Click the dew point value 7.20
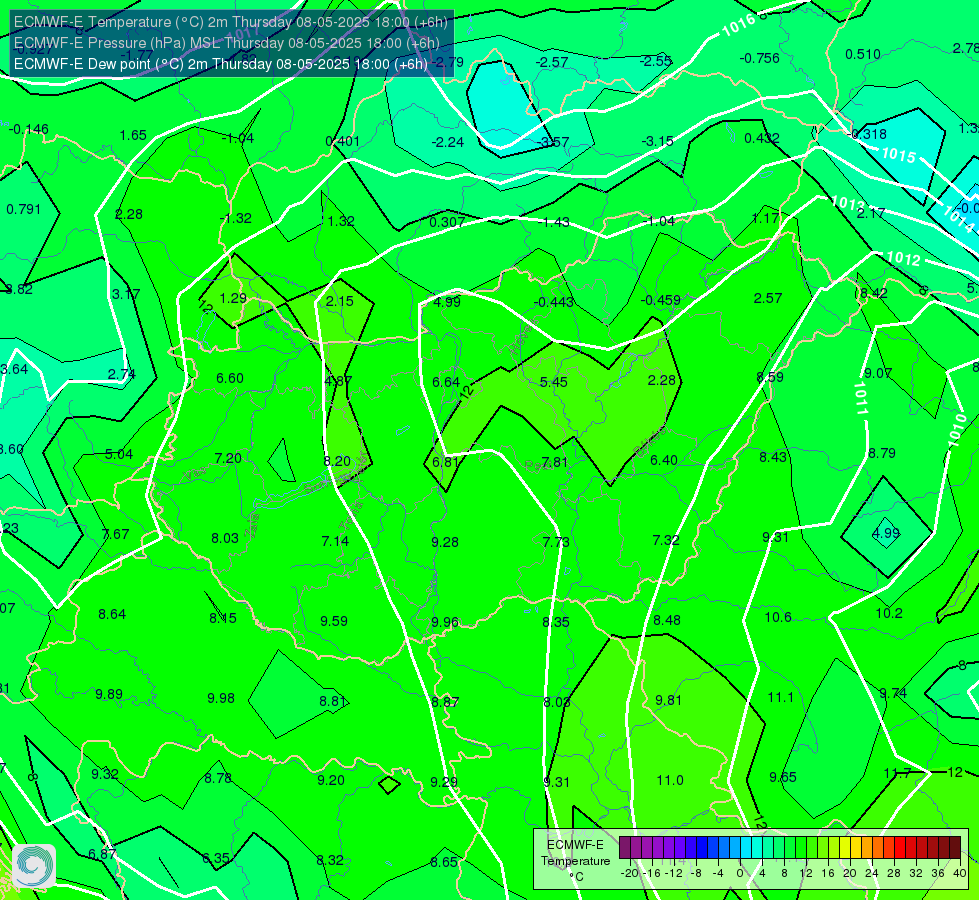This screenshot has width=979, height=900. coord(228,458)
